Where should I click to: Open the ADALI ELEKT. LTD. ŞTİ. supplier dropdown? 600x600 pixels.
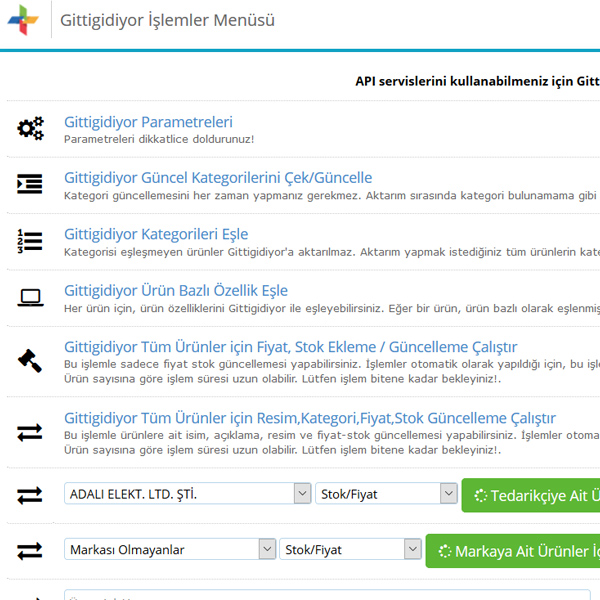pos(188,494)
